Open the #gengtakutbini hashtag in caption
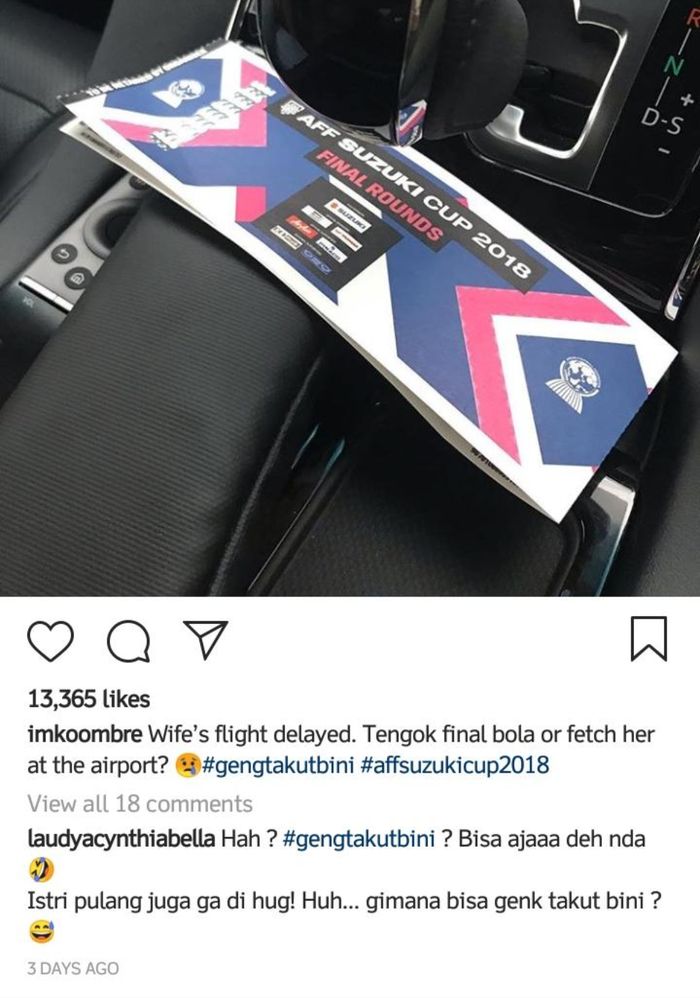Image resolution: width=700 pixels, height=998 pixels. (277, 765)
